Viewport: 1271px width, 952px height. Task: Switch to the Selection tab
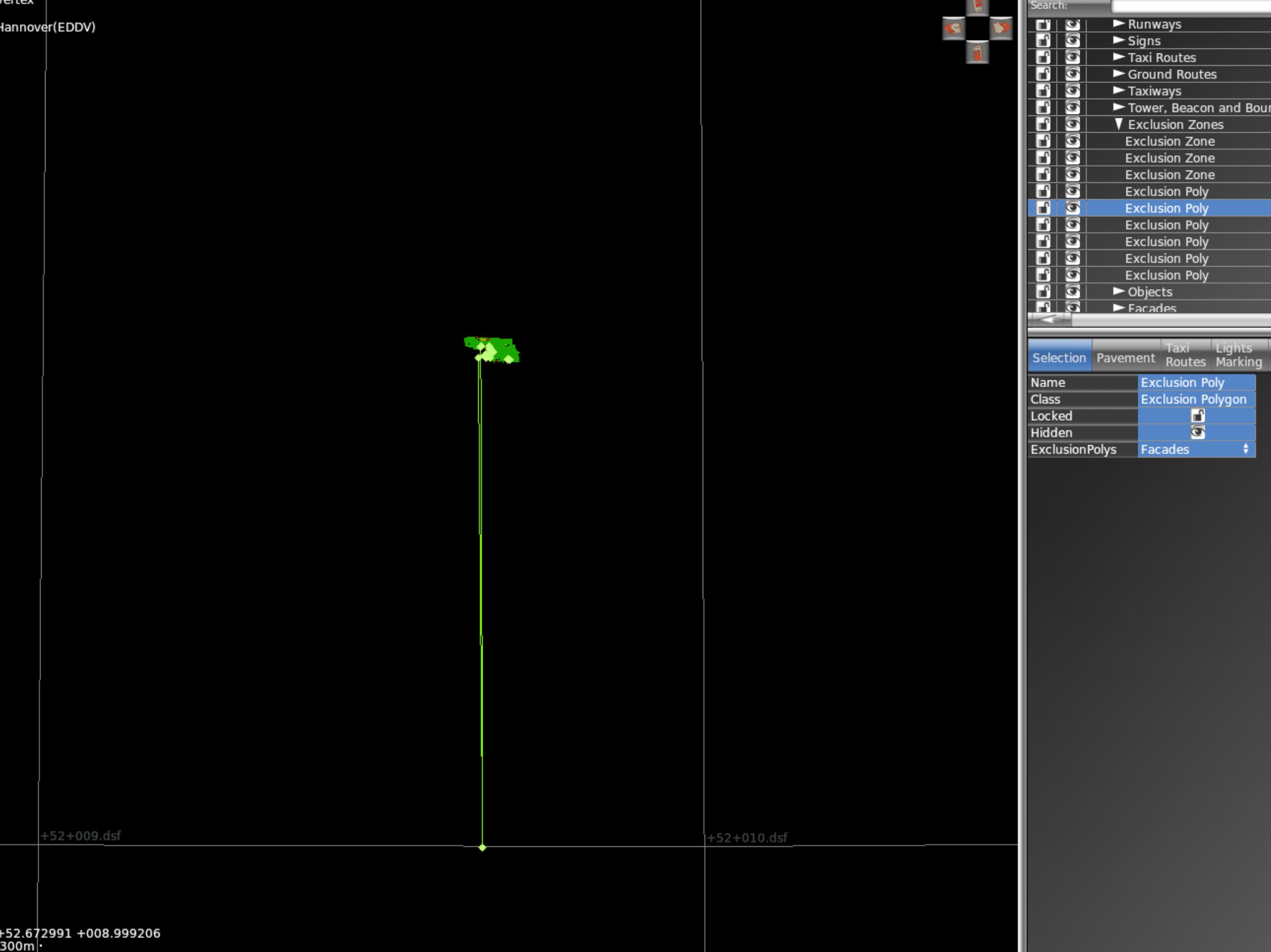(x=1059, y=356)
